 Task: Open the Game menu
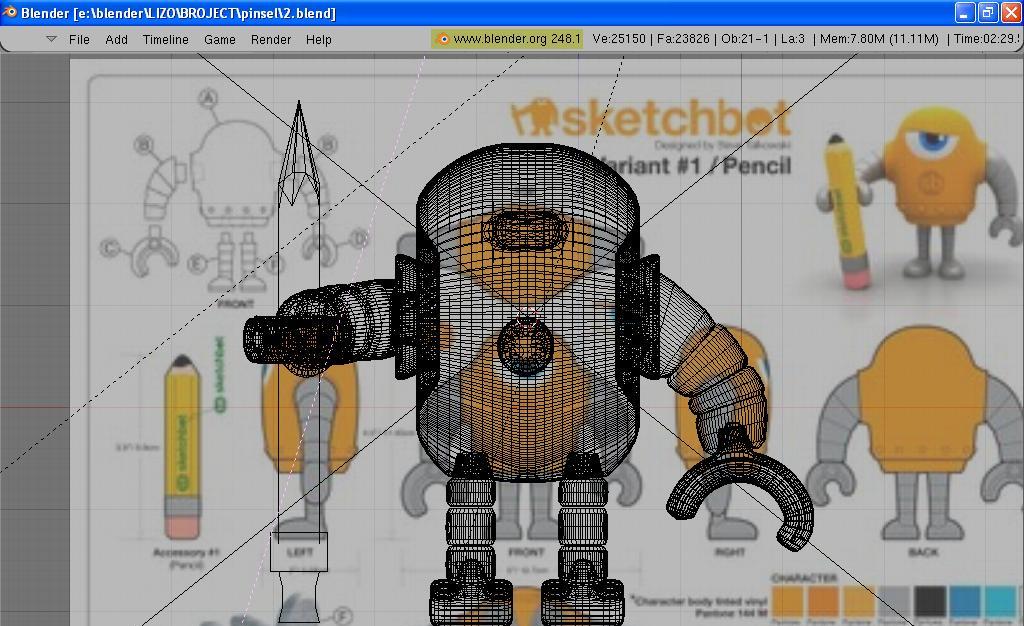click(219, 39)
